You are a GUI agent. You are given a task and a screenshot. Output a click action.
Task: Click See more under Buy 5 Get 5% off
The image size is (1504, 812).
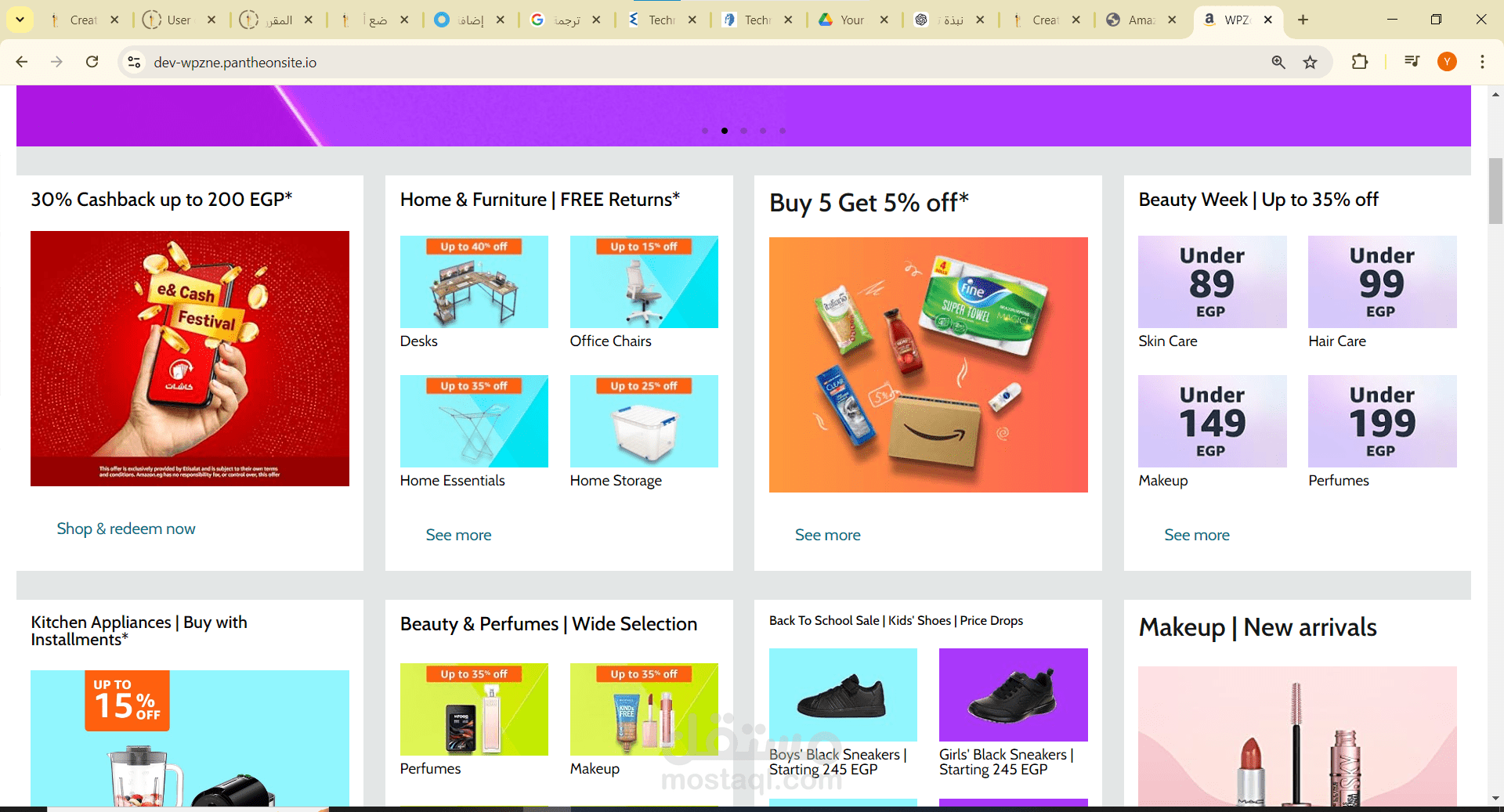coord(827,535)
